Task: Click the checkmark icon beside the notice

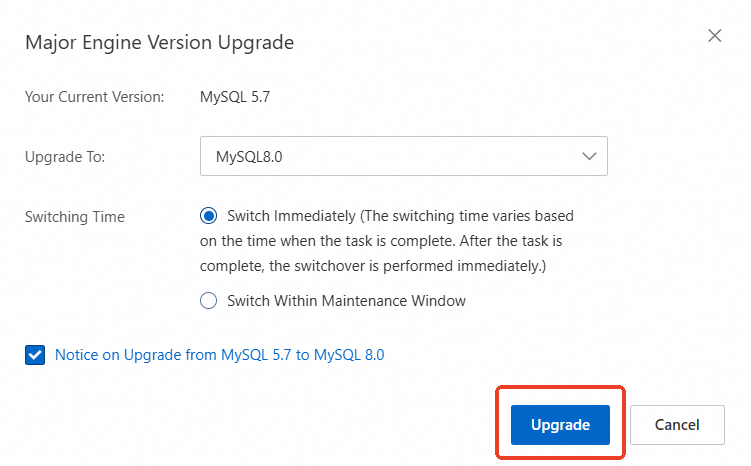Action: coord(35,354)
